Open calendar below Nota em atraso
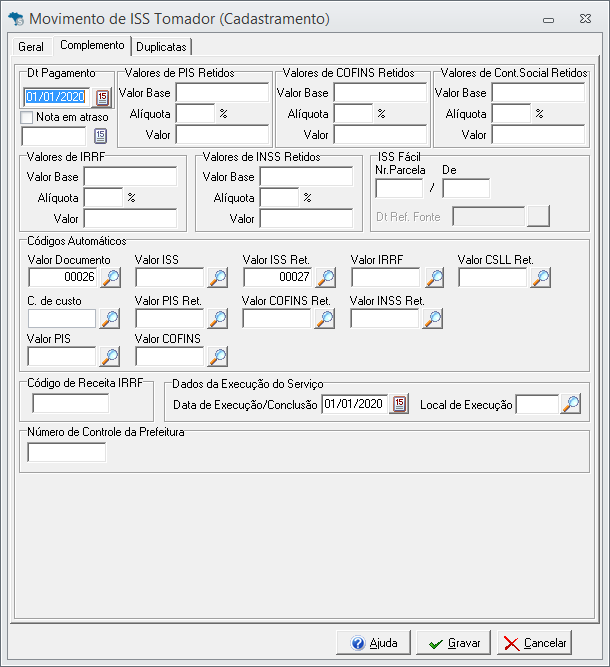The image size is (610, 667). point(100,136)
